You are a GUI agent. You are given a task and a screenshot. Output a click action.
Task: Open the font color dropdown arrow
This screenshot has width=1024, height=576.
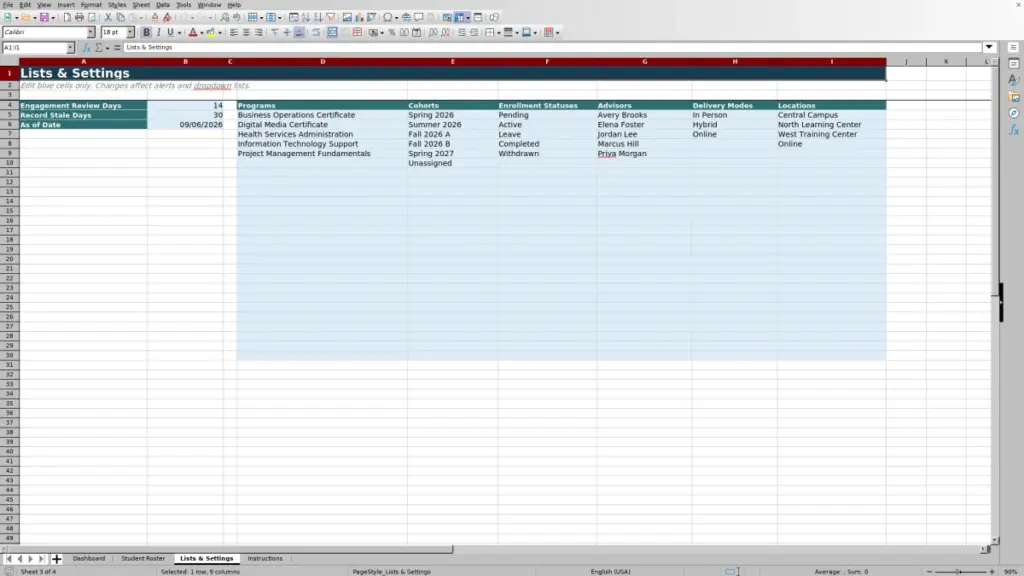(x=202, y=33)
